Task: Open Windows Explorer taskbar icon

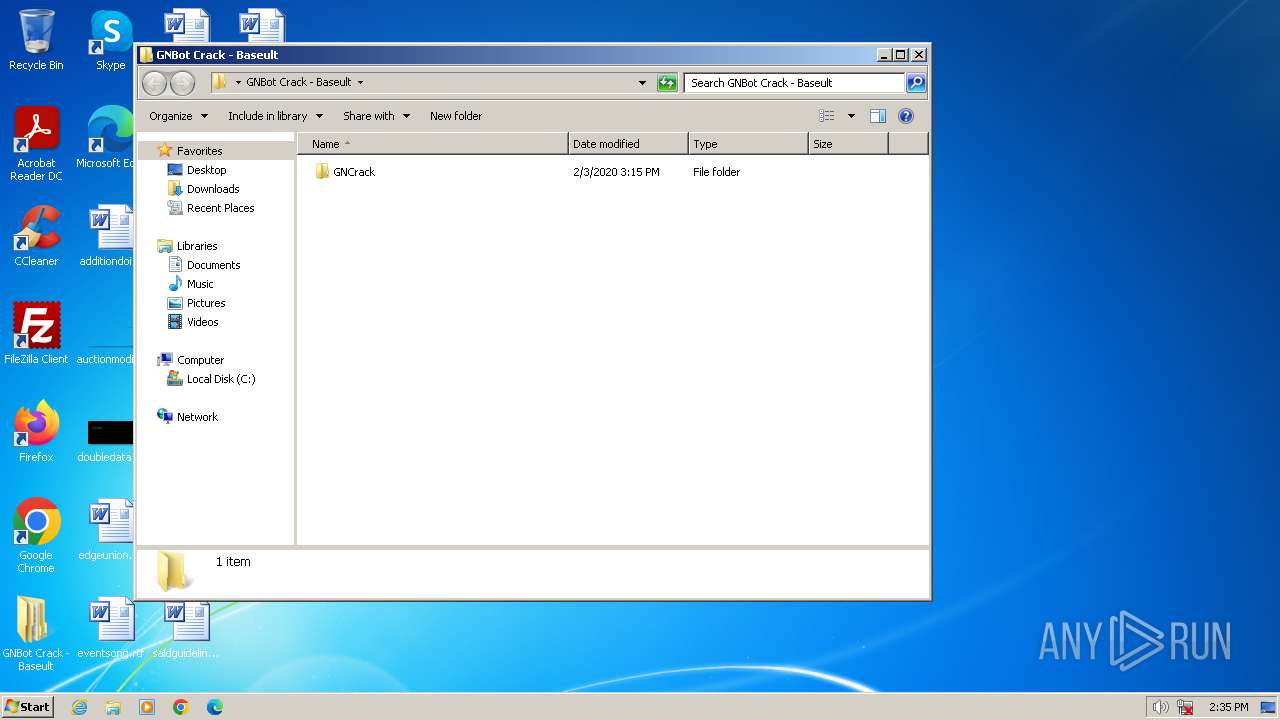Action: click(113, 707)
